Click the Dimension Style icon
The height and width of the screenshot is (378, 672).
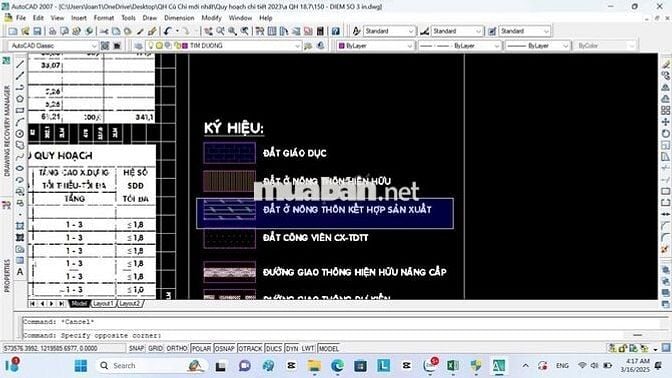(x=424, y=31)
